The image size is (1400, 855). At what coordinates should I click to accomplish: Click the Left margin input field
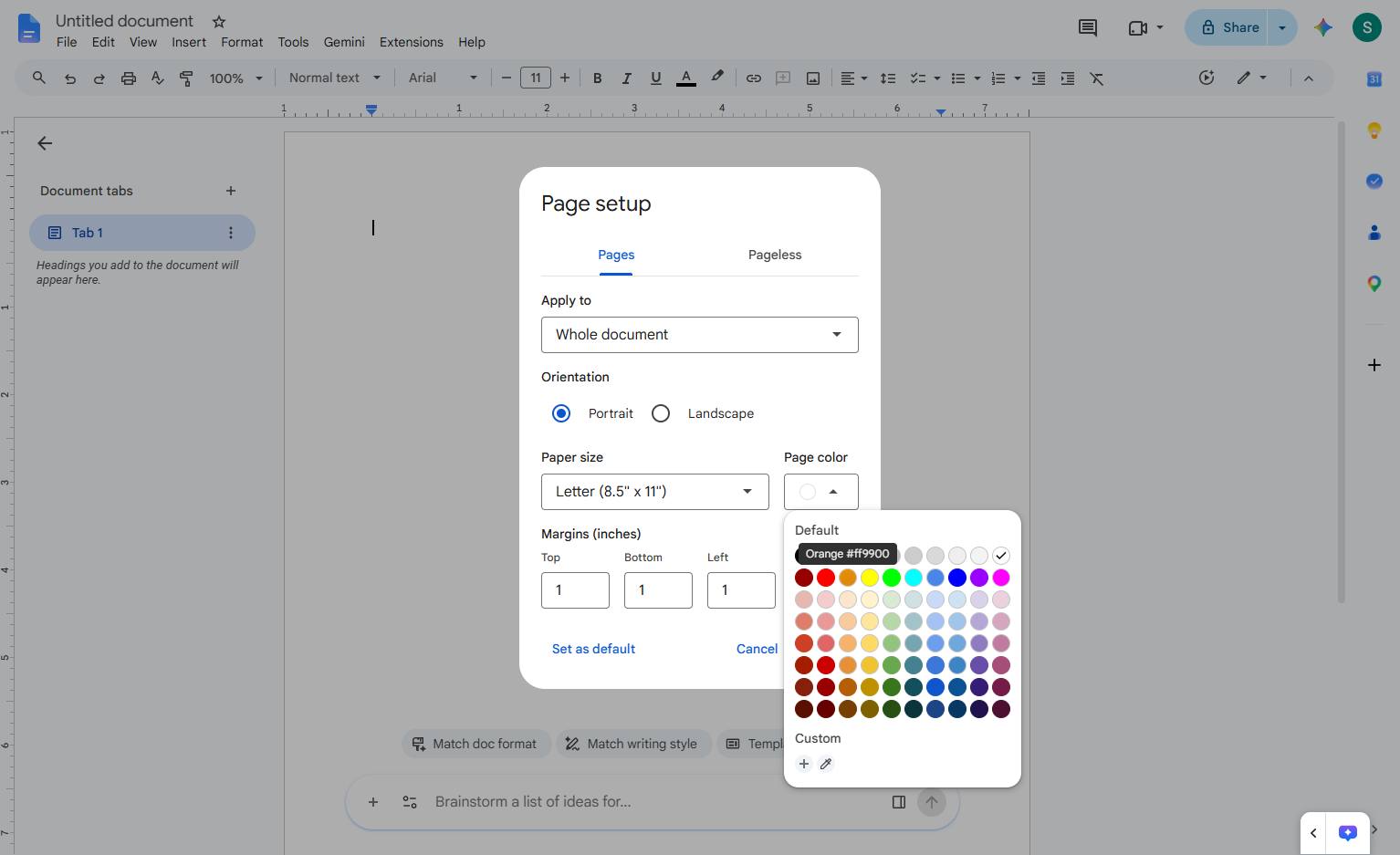(x=741, y=590)
